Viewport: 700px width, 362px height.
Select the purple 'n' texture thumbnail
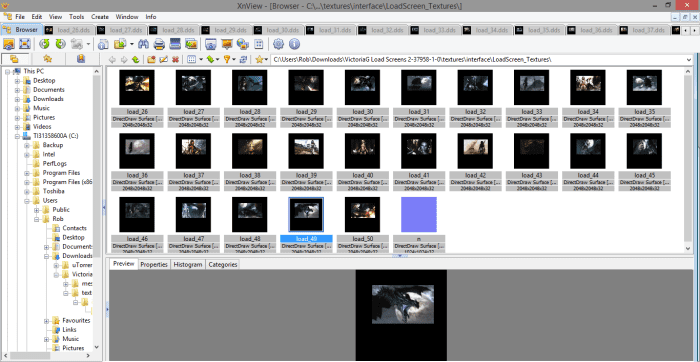tap(419, 215)
